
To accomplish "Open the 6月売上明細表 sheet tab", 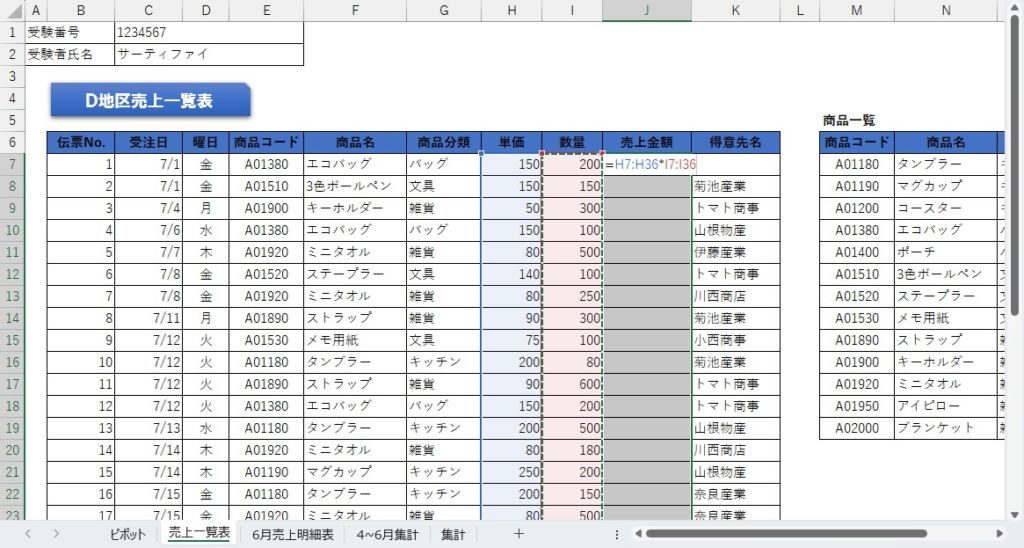I will point(293,534).
